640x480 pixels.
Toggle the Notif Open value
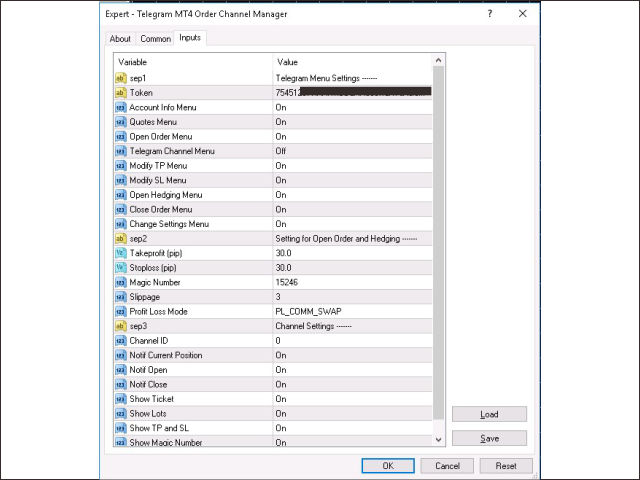point(281,370)
